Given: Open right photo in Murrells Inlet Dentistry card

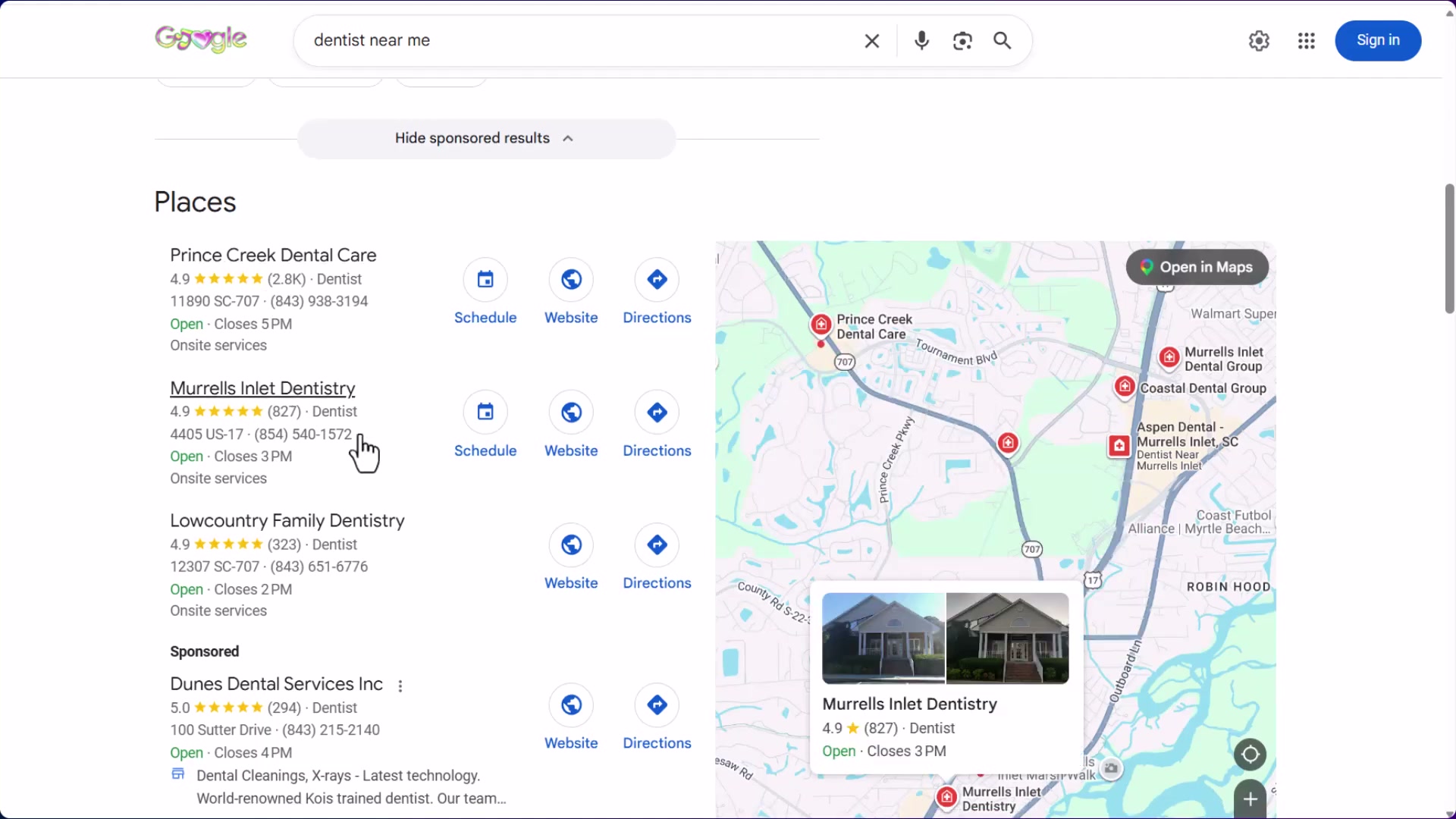Looking at the screenshot, I should pos(1008,639).
